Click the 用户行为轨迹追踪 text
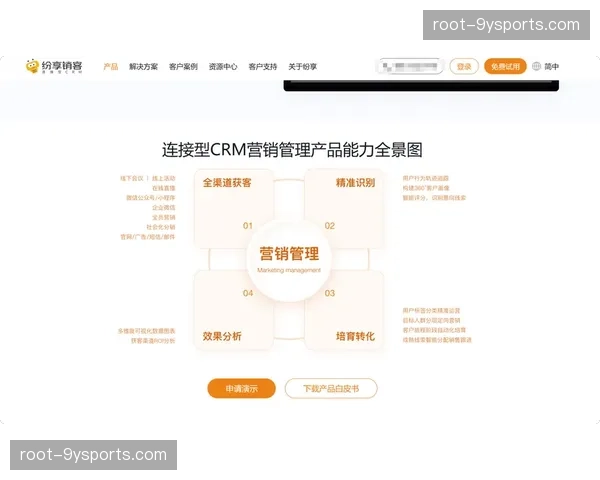 [426, 178]
